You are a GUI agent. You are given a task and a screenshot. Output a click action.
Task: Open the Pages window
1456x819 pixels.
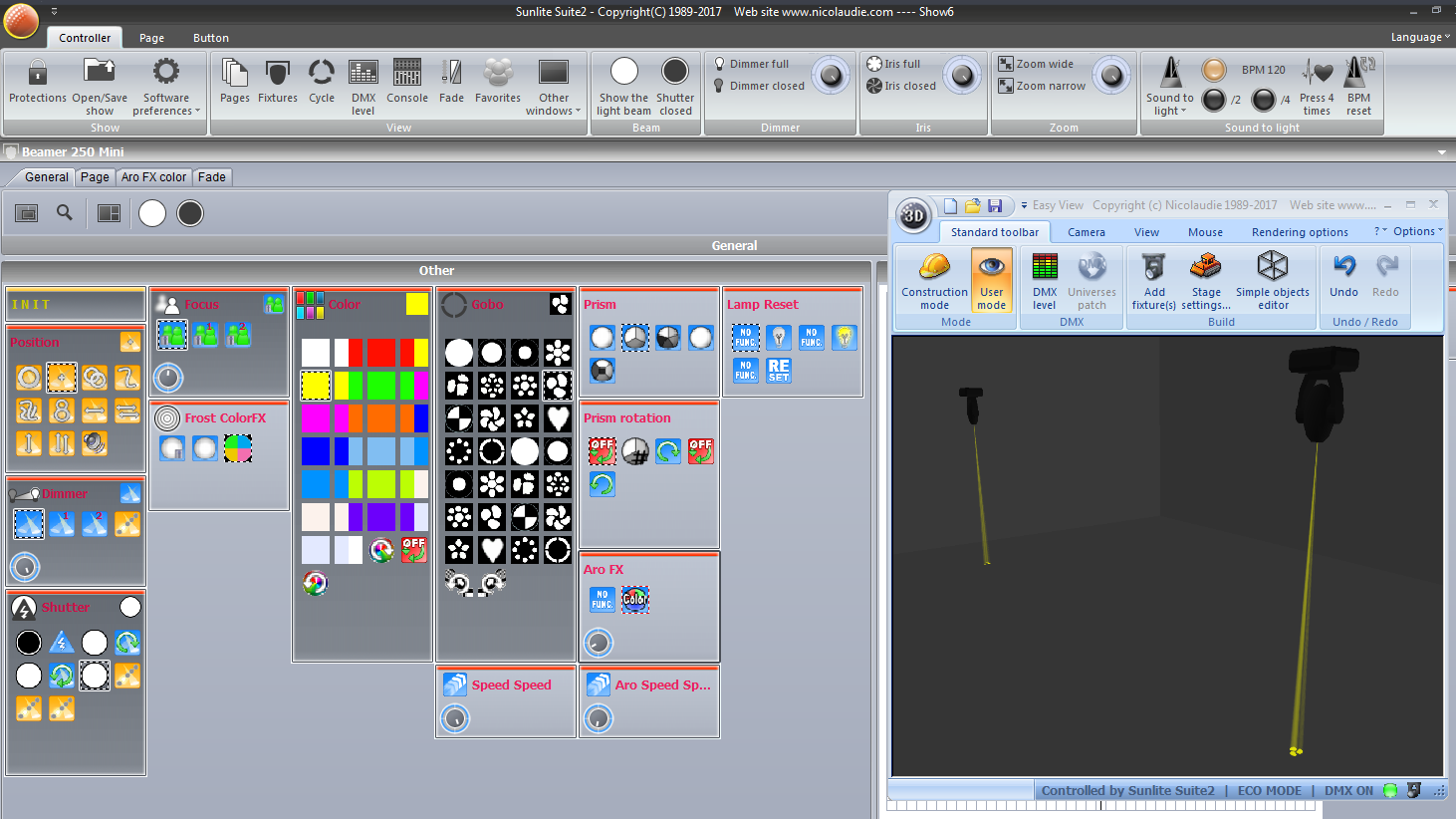pos(235,80)
